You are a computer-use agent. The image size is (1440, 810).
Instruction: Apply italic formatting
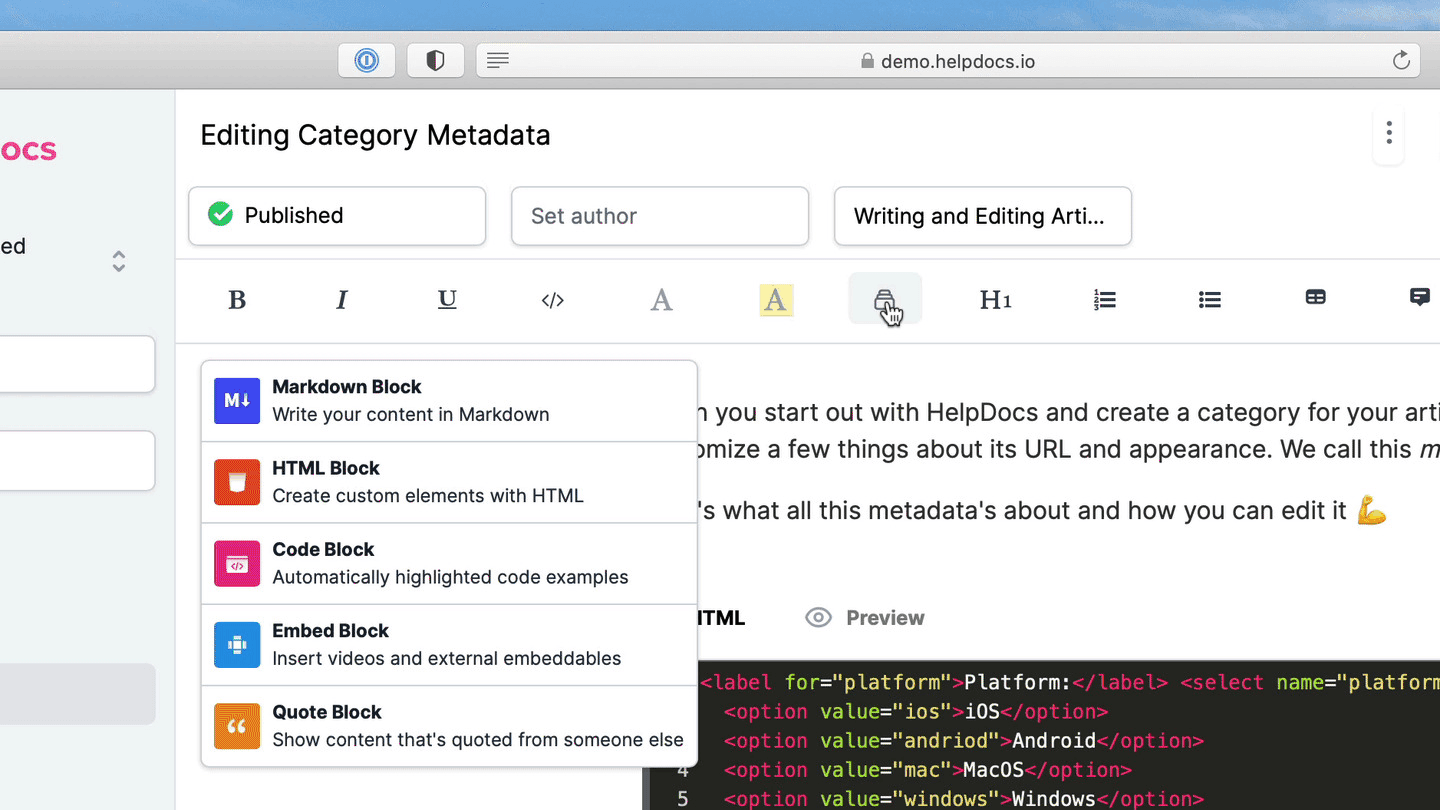[x=342, y=300]
